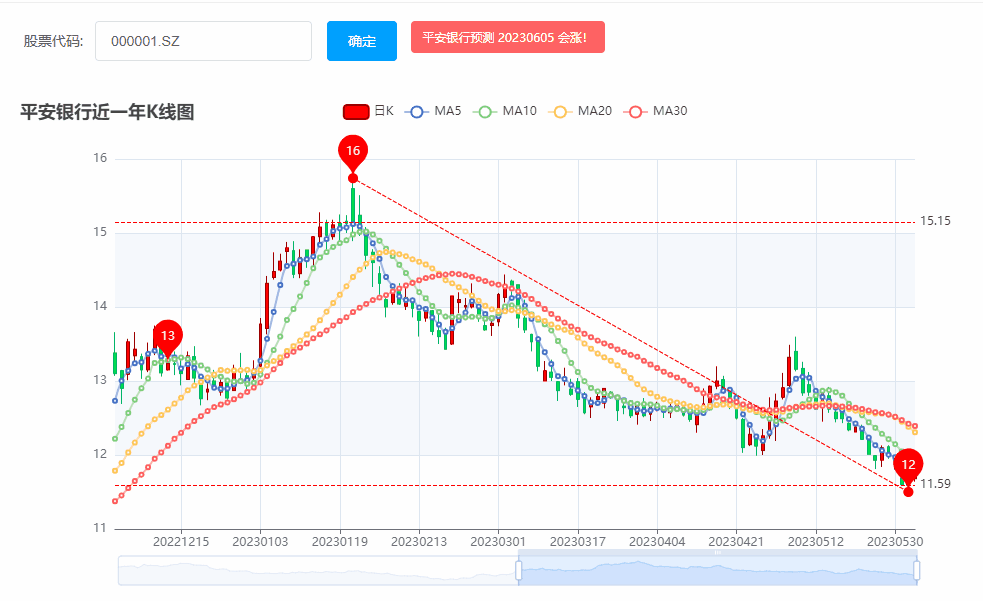
Task: Click the y-axis value 16
Action: pos(100,159)
